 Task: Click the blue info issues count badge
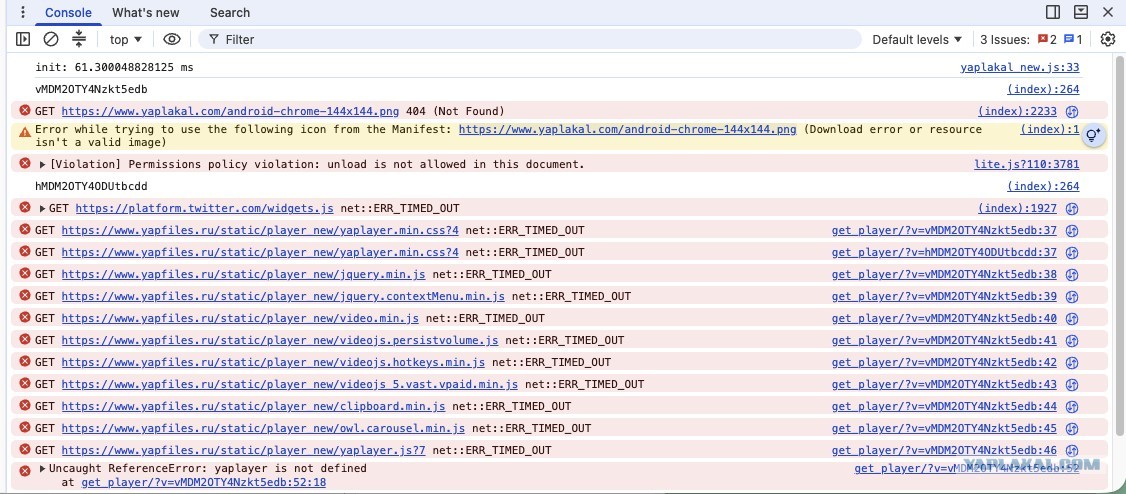(x=1073, y=39)
